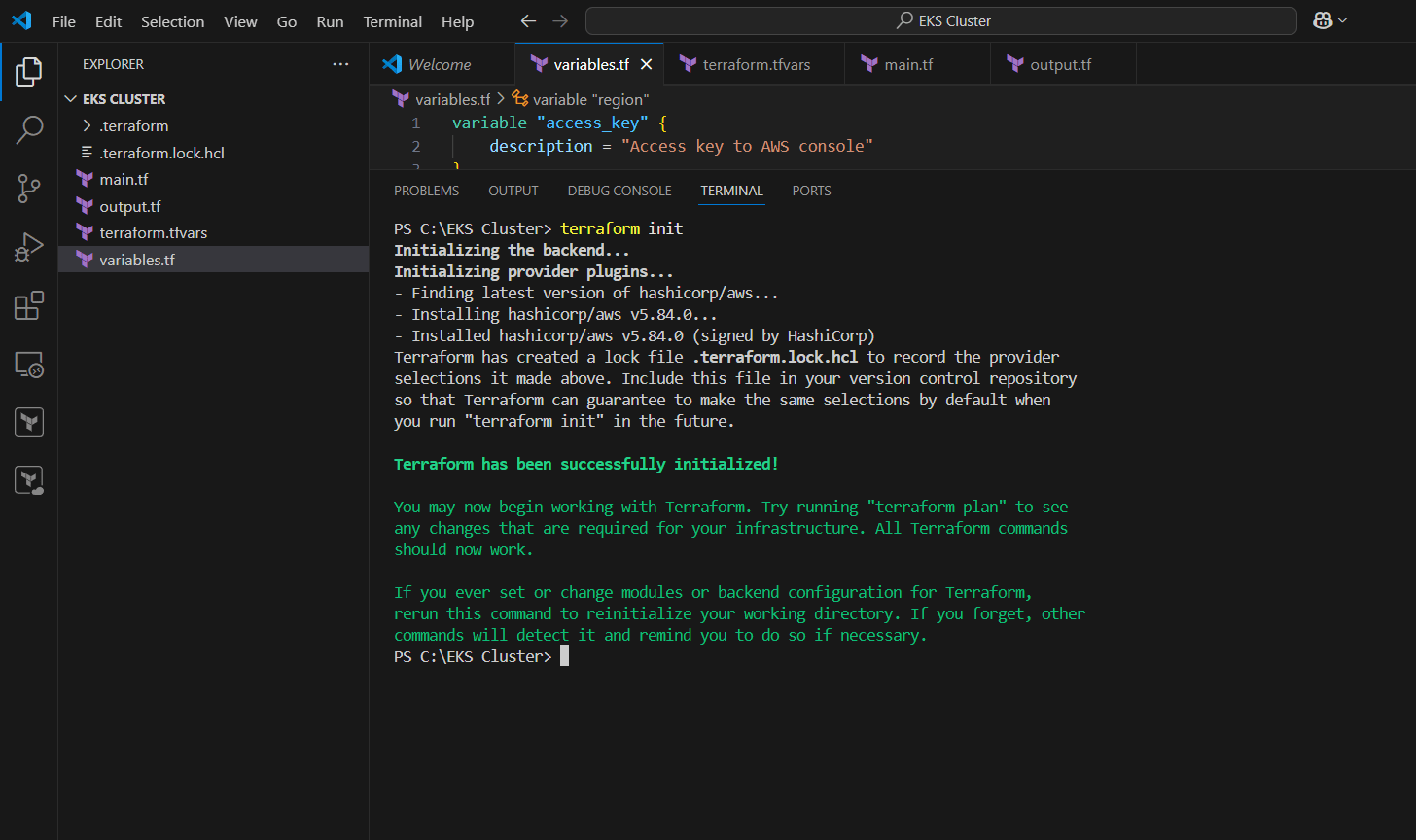This screenshot has height=840, width=1416.
Task: Open the HCP Terraform Cloud view
Action: click(x=29, y=479)
